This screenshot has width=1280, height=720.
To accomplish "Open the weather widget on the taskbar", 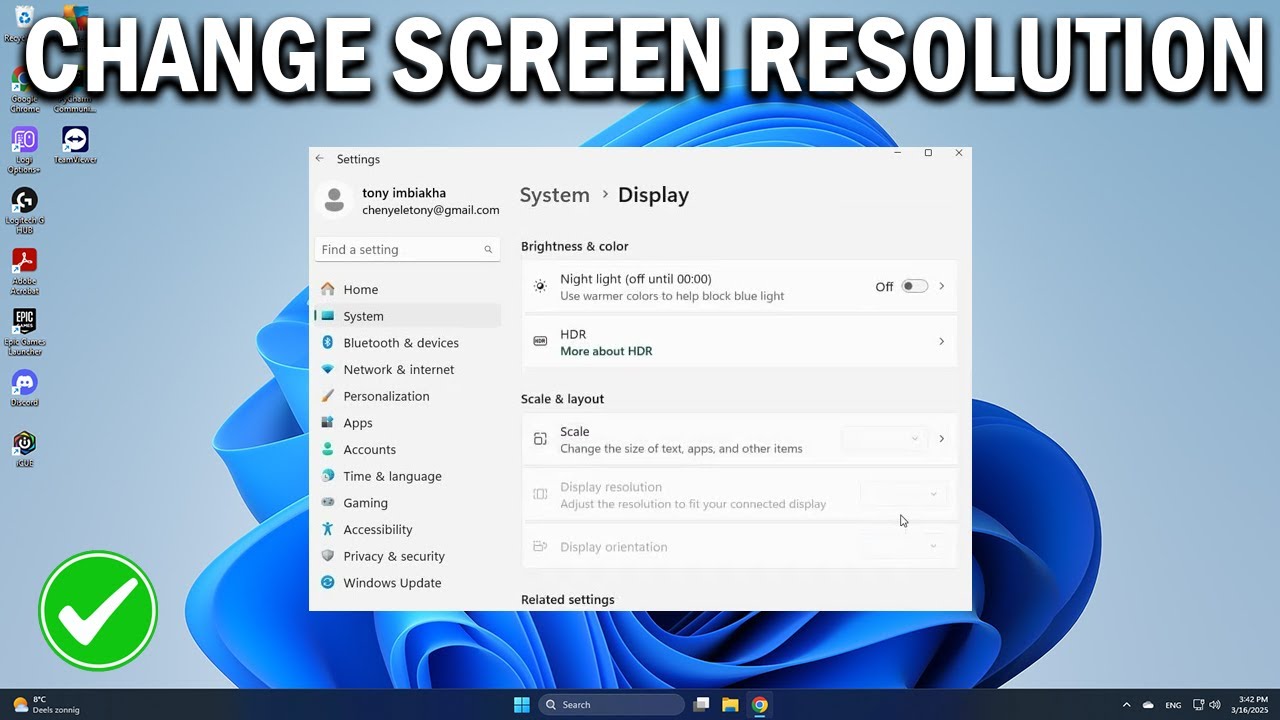I will (47, 705).
